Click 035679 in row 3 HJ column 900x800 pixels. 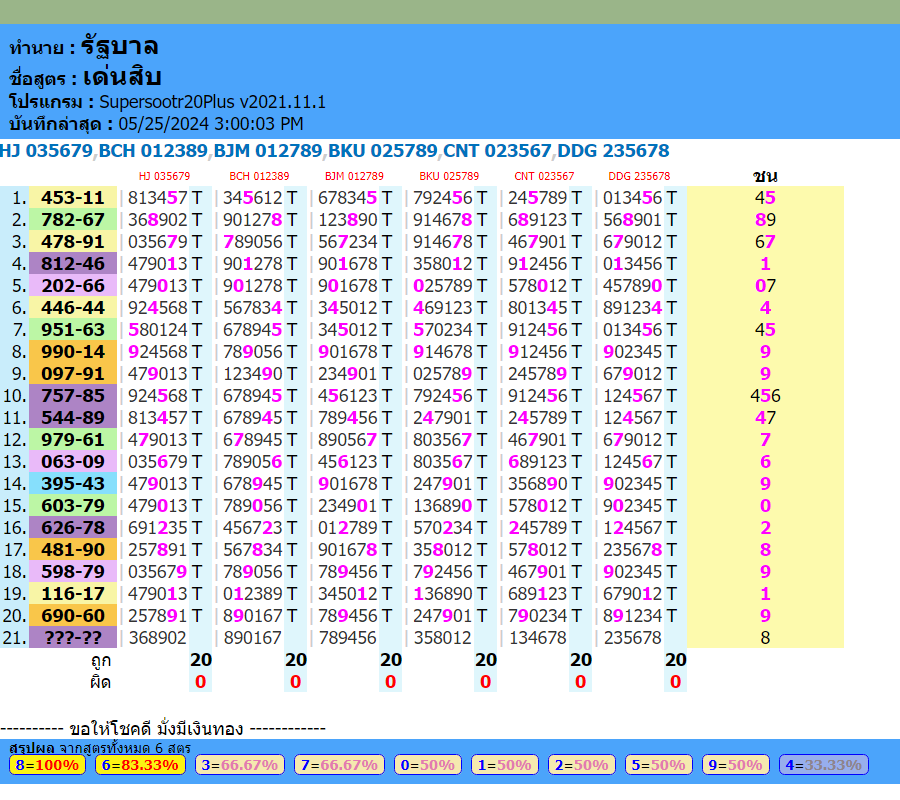[157, 242]
